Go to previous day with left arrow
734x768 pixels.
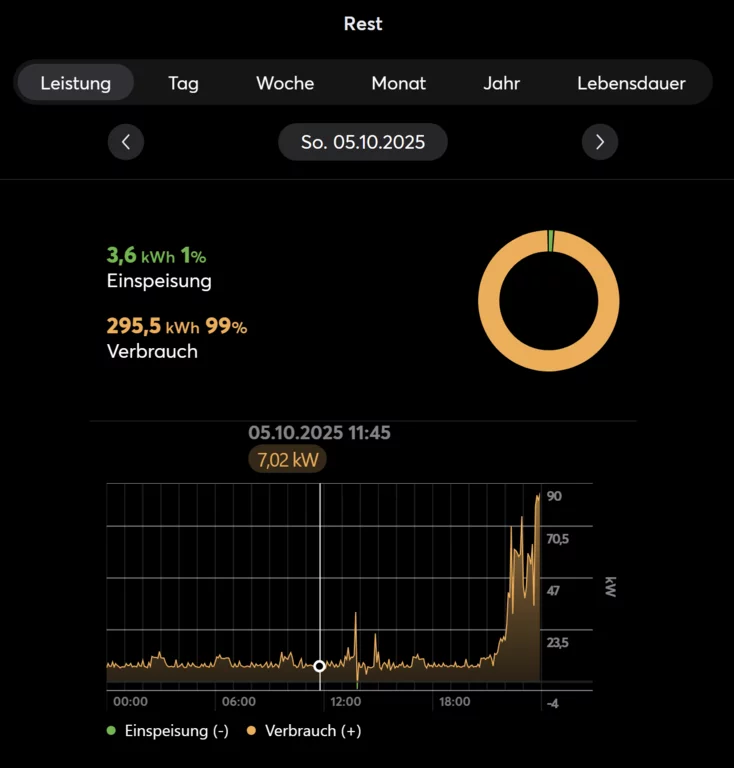126,142
